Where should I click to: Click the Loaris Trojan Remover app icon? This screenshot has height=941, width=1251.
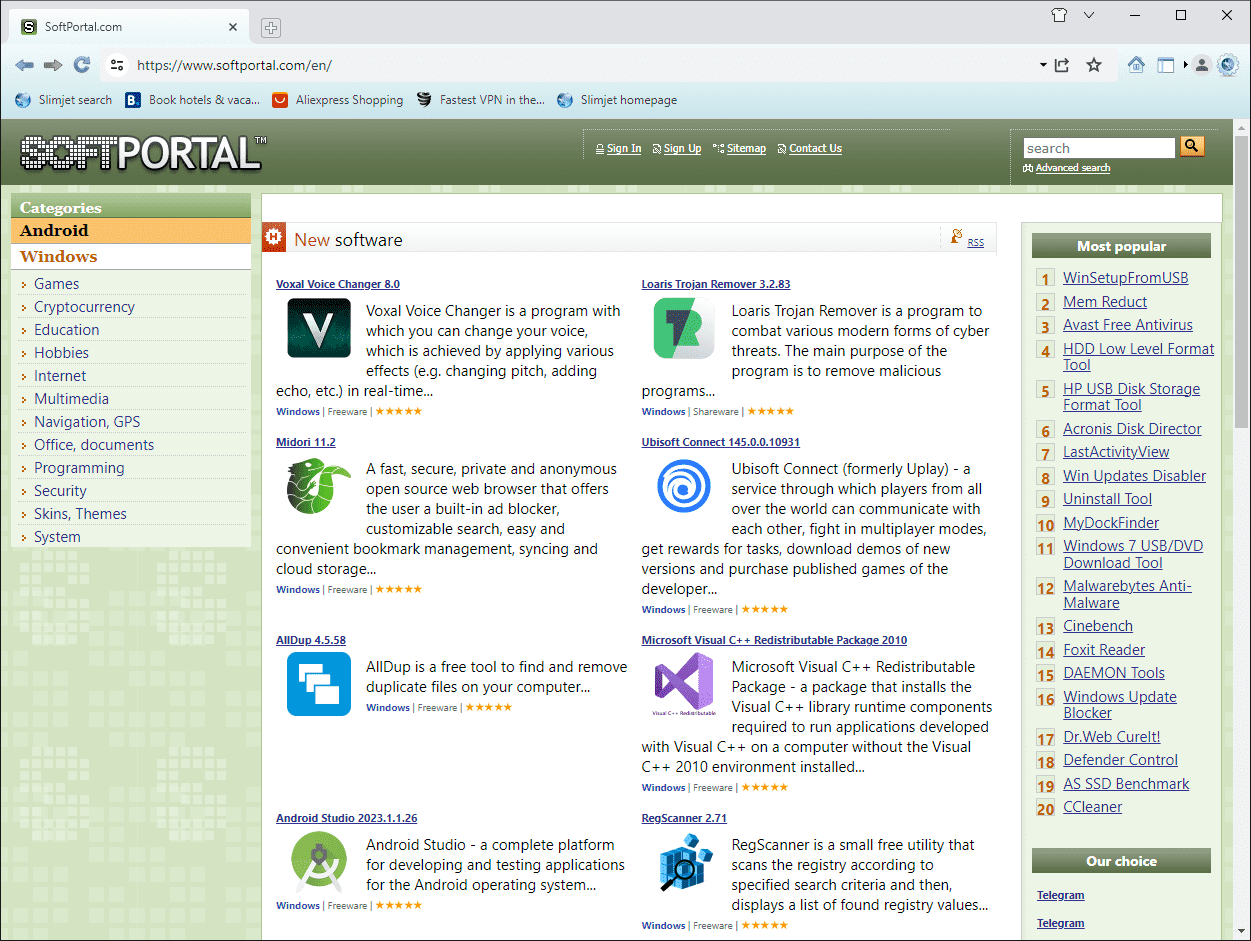(684, 329)
